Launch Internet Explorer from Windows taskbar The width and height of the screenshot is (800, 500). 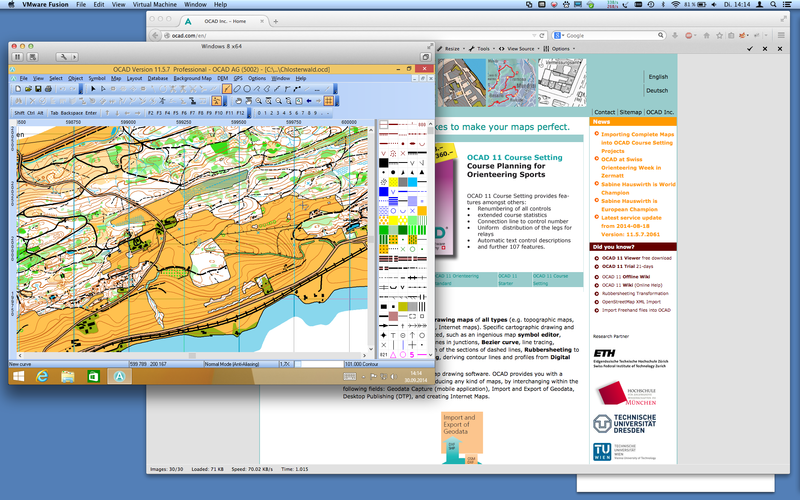(x=42, y=377)
